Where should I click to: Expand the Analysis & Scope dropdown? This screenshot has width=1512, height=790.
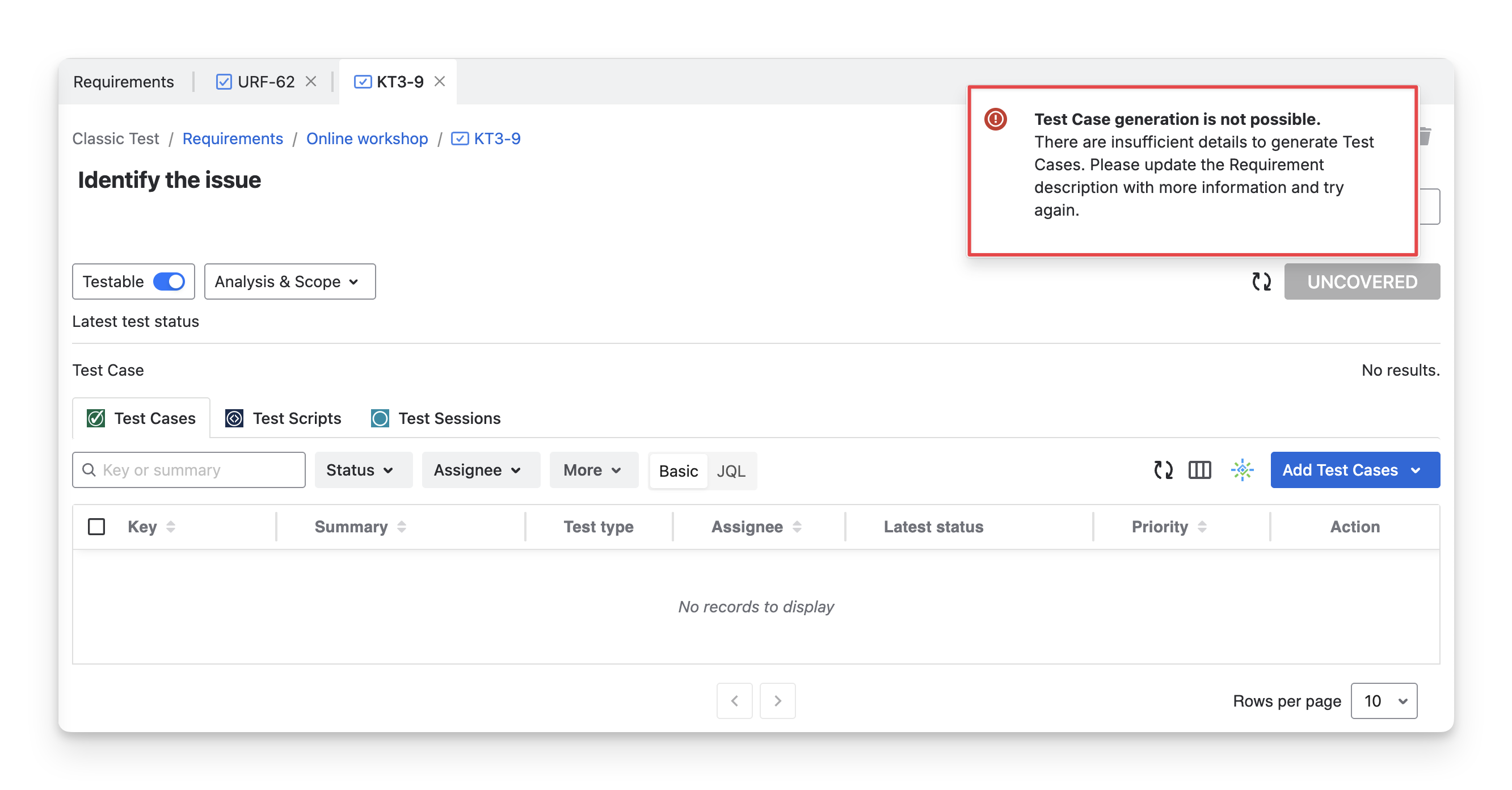tap(289, 281)
